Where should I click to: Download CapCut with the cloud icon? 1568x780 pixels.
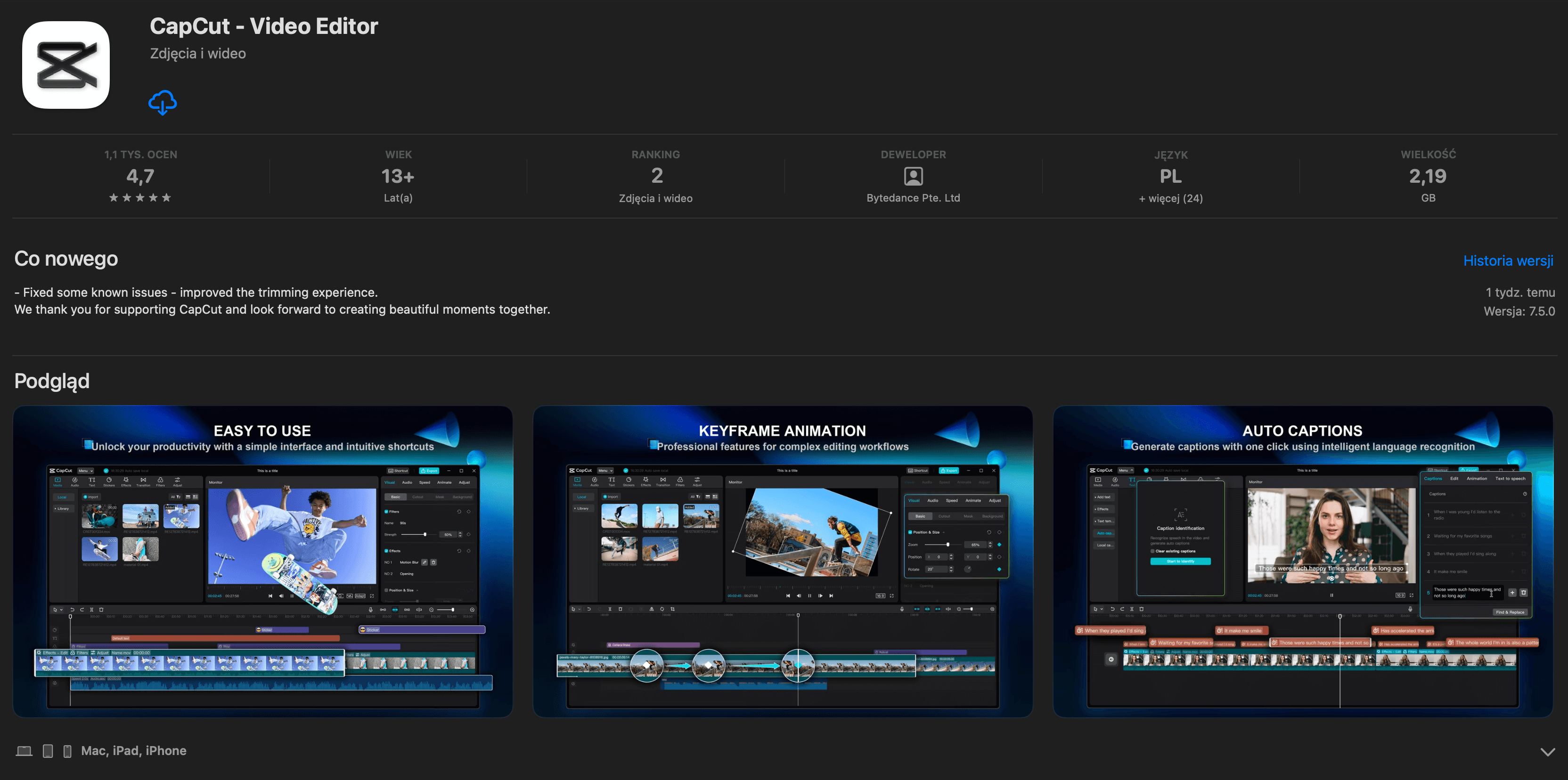163,103
